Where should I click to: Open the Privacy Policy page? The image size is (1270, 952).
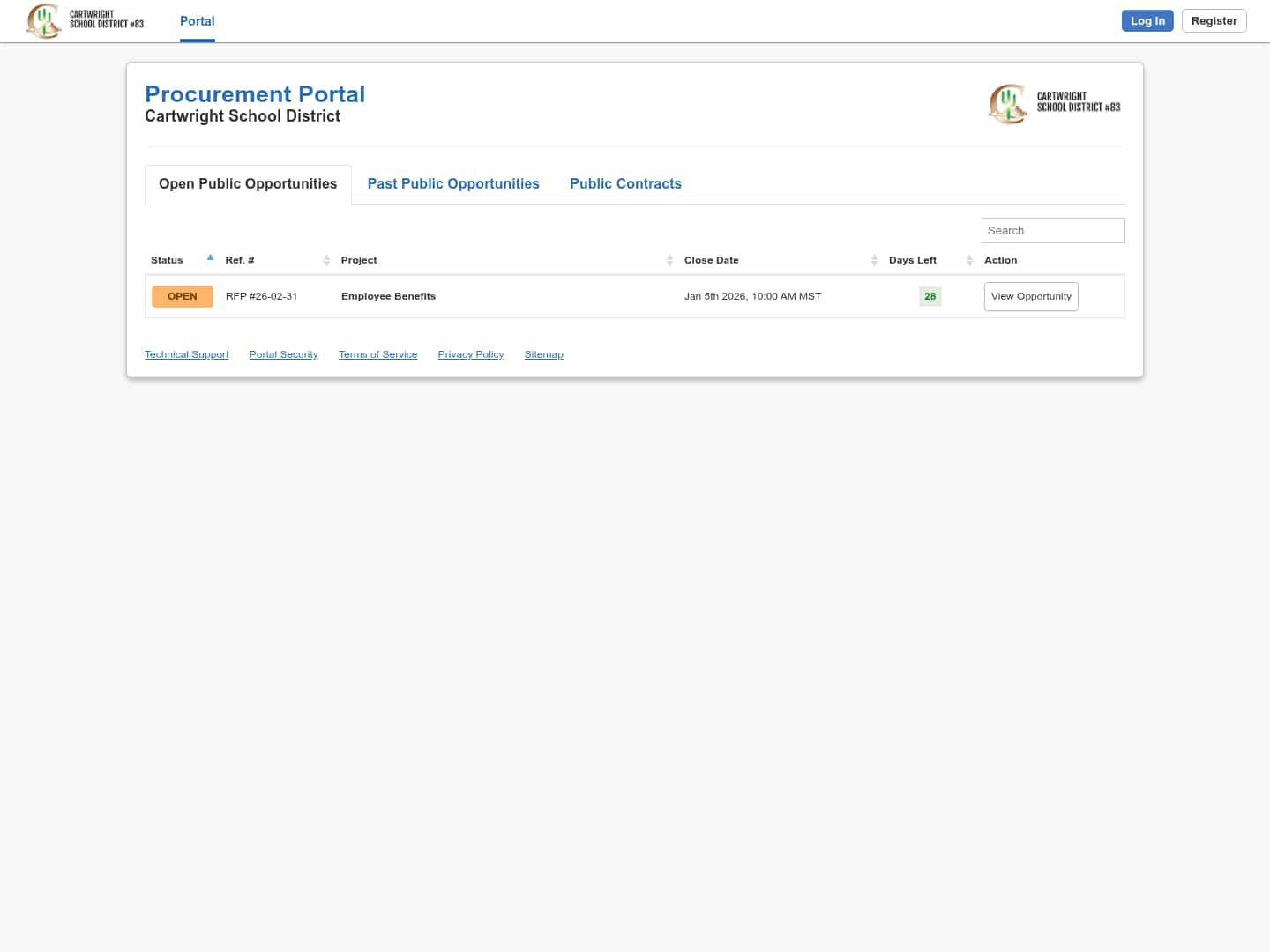[470, 354]
